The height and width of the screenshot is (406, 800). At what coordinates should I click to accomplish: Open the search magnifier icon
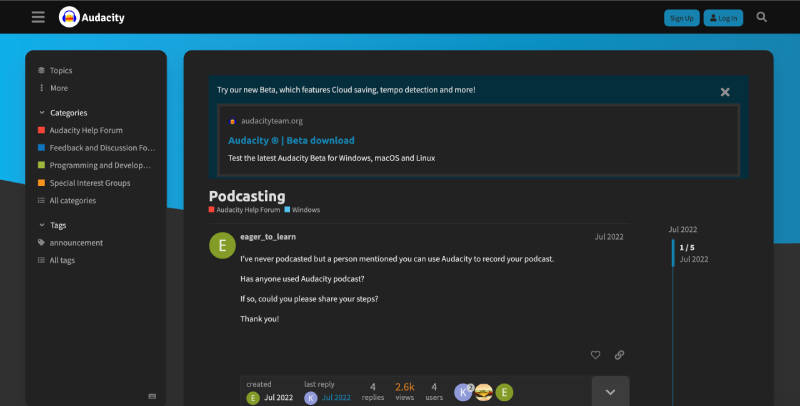point(761,17)
